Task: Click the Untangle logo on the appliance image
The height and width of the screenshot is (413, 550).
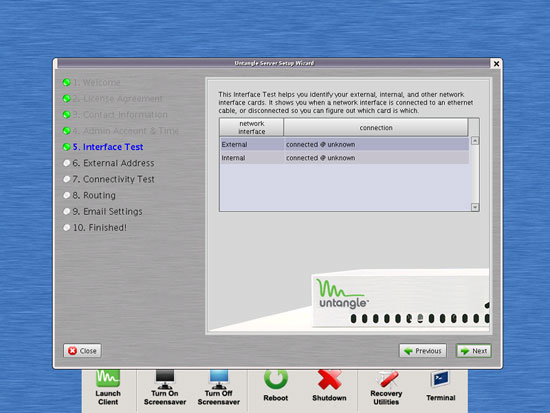Action: pyautogui.click(x=342, y=294)
